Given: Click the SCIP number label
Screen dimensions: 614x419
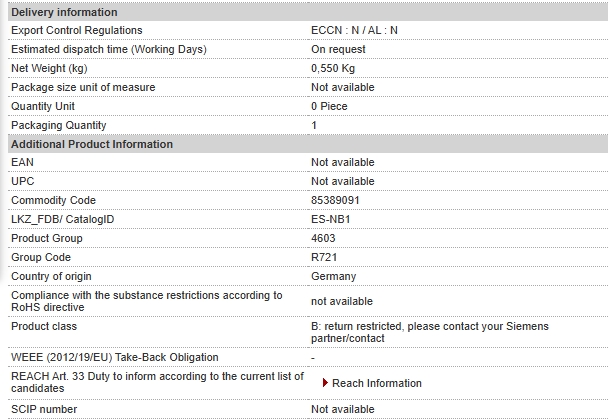Looking at the screenshot, I should click(44, 409).
